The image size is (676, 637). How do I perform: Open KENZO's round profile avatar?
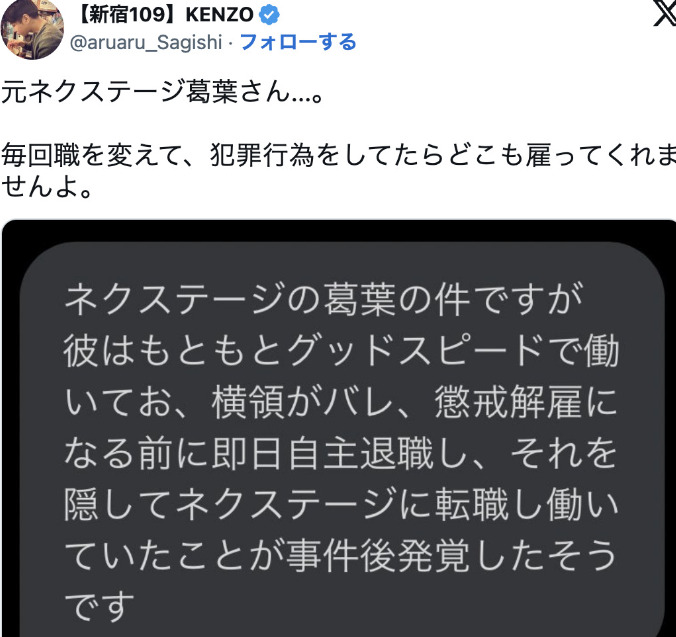tap(32, 28)
